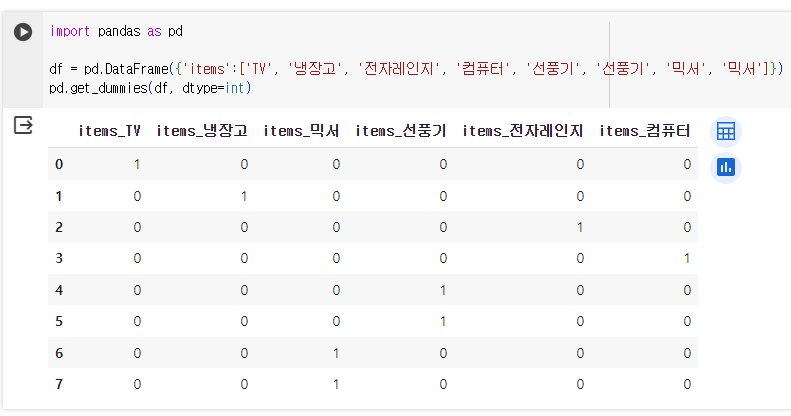The width and height of the screenshot is (791, 416).
Task: Click the '전자레인지' string in the code
Action: click(399, 68)
